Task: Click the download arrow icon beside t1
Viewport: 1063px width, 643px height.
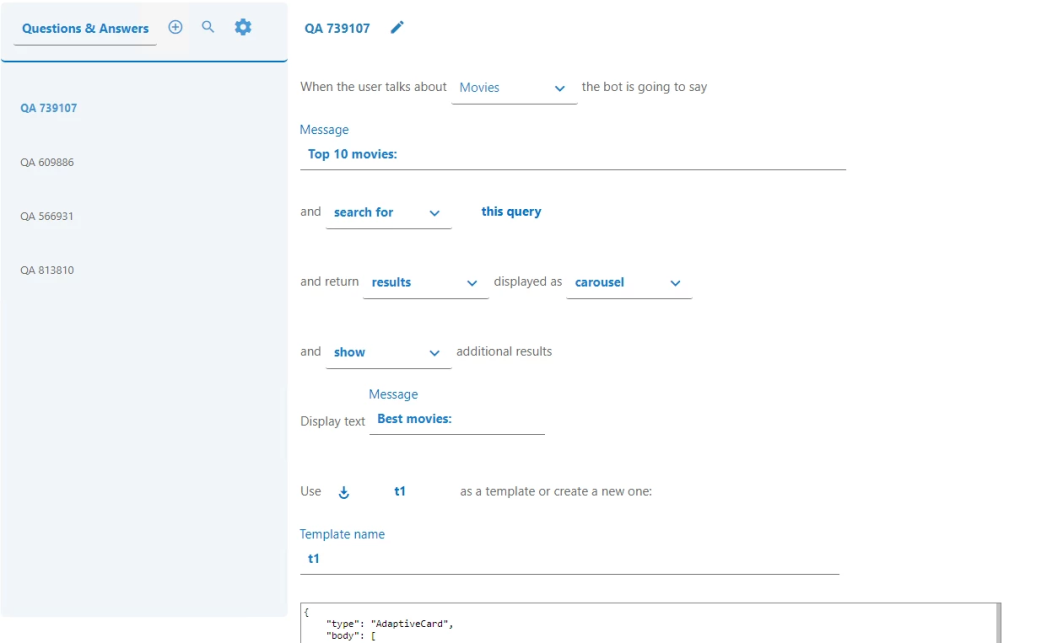Action: 344,492
